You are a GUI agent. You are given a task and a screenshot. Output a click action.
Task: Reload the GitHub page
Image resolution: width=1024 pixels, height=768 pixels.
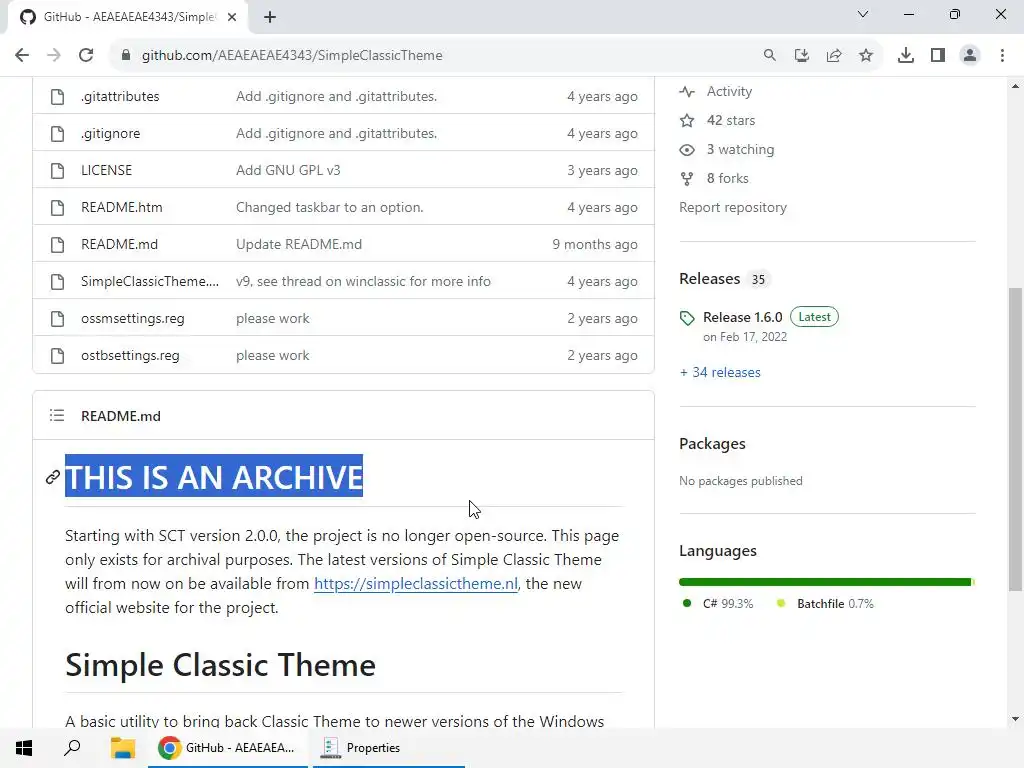click(x=86, y=56)
